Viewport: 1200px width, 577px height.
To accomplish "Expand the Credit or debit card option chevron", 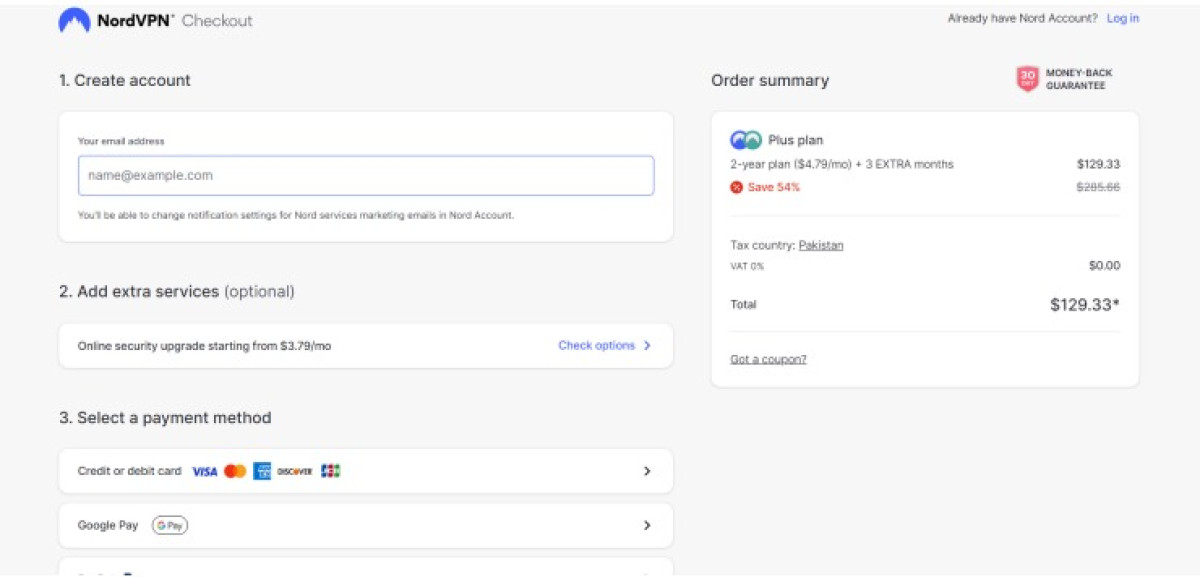I will point(647,471).
